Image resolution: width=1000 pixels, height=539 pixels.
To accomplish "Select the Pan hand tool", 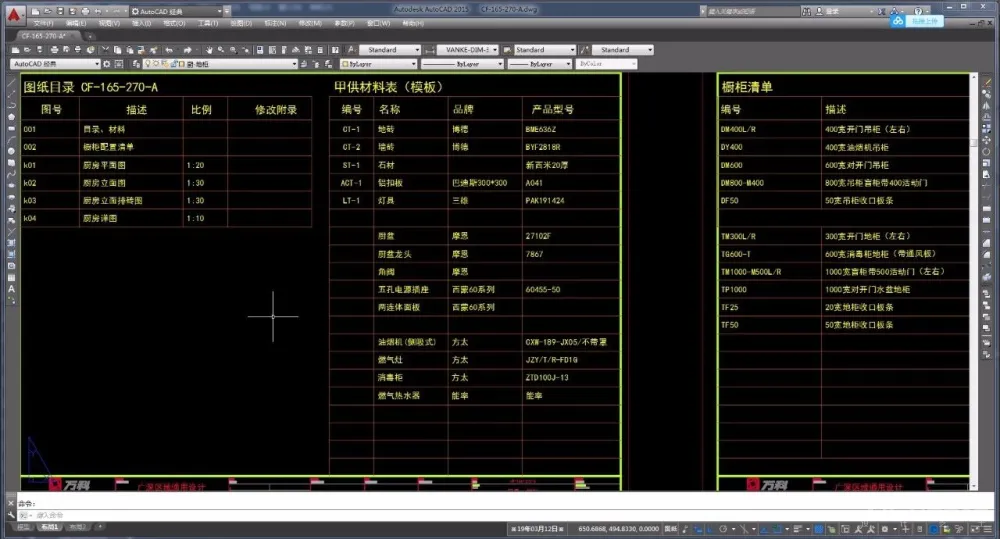I will click(209, 50).
